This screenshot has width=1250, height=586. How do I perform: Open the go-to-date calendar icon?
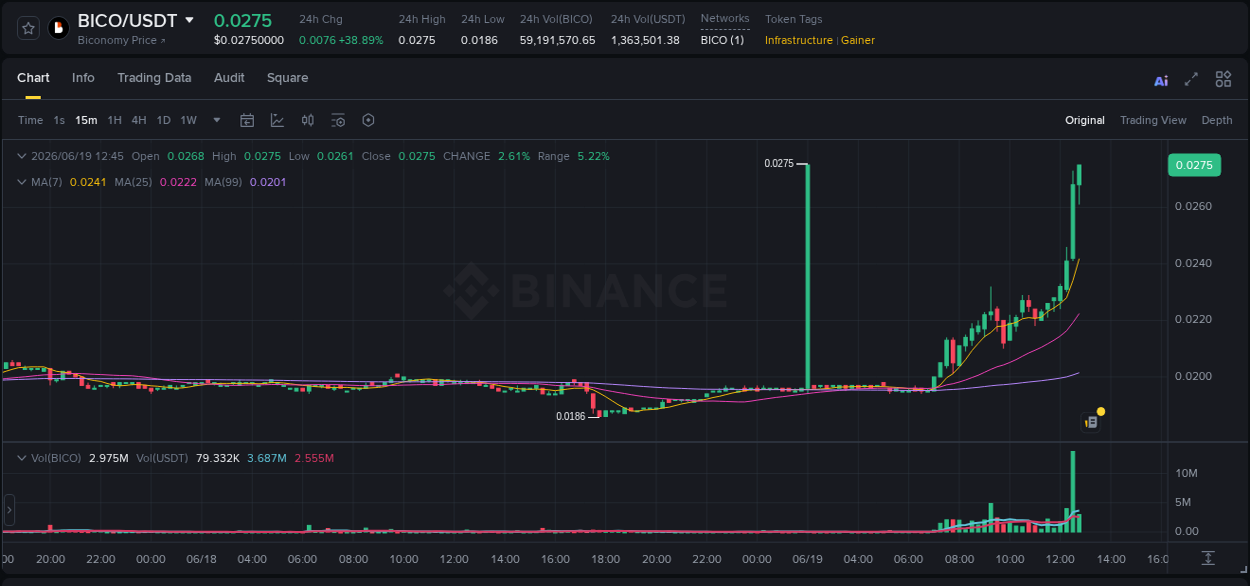(247, 120)
